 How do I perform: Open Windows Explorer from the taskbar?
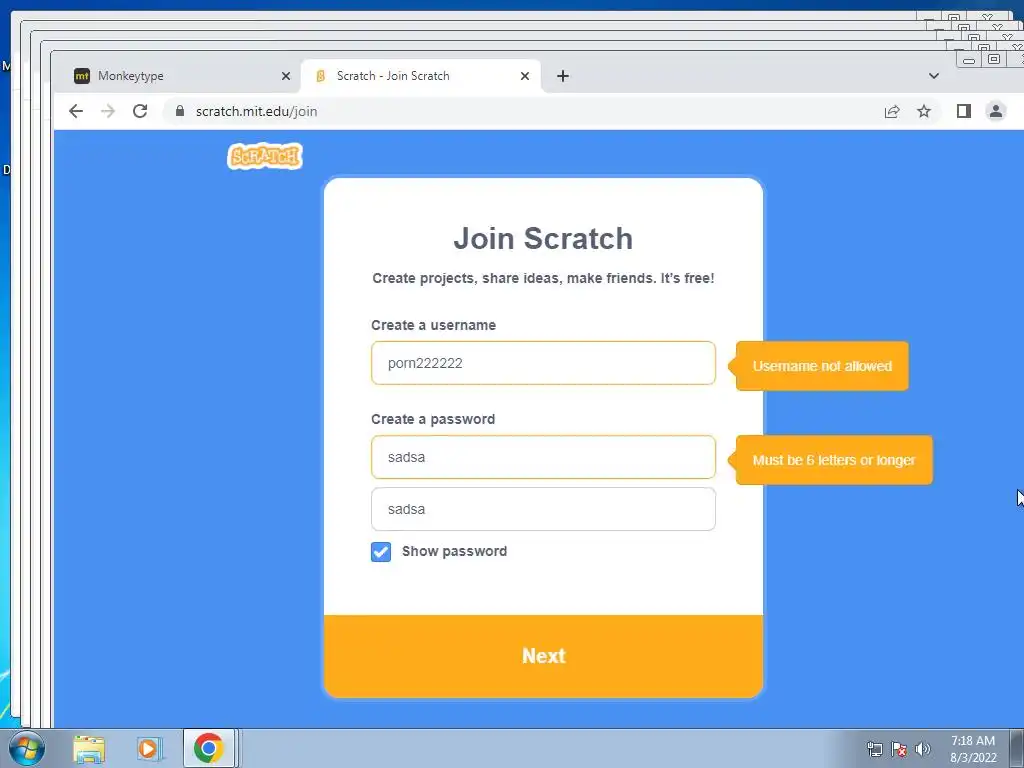(89, 749)
